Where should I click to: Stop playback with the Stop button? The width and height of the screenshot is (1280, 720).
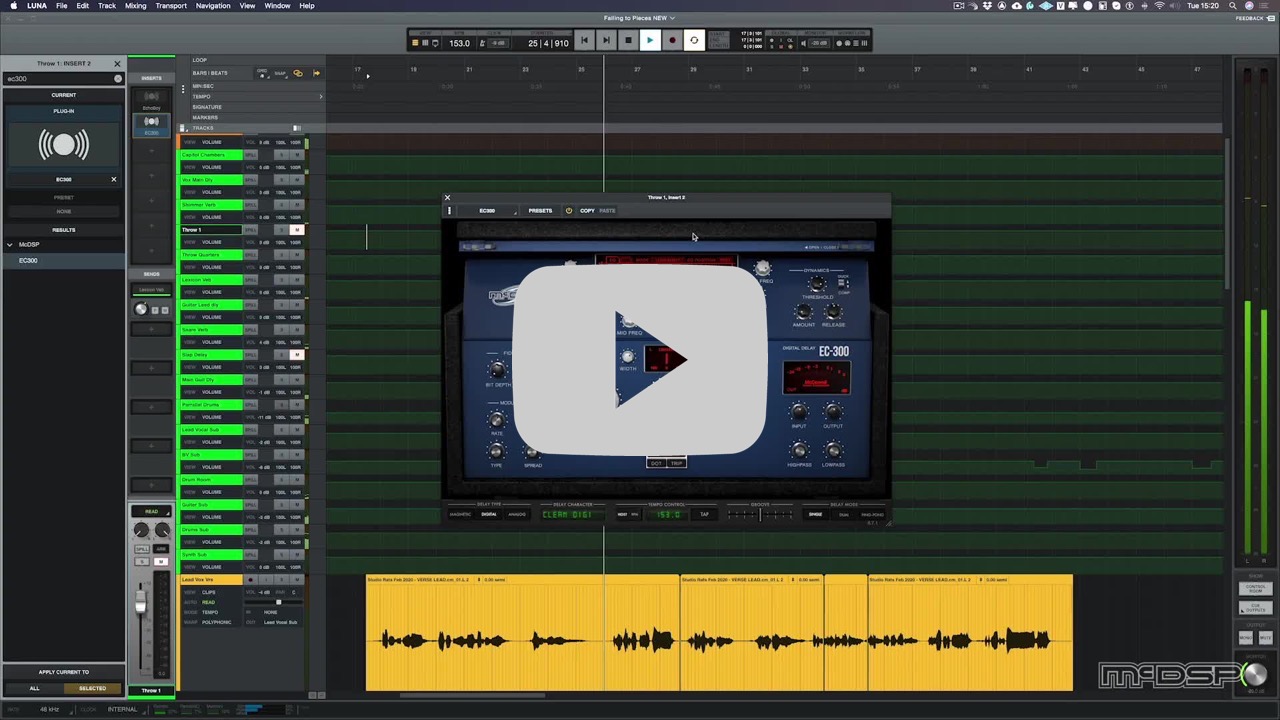(628, 41)
